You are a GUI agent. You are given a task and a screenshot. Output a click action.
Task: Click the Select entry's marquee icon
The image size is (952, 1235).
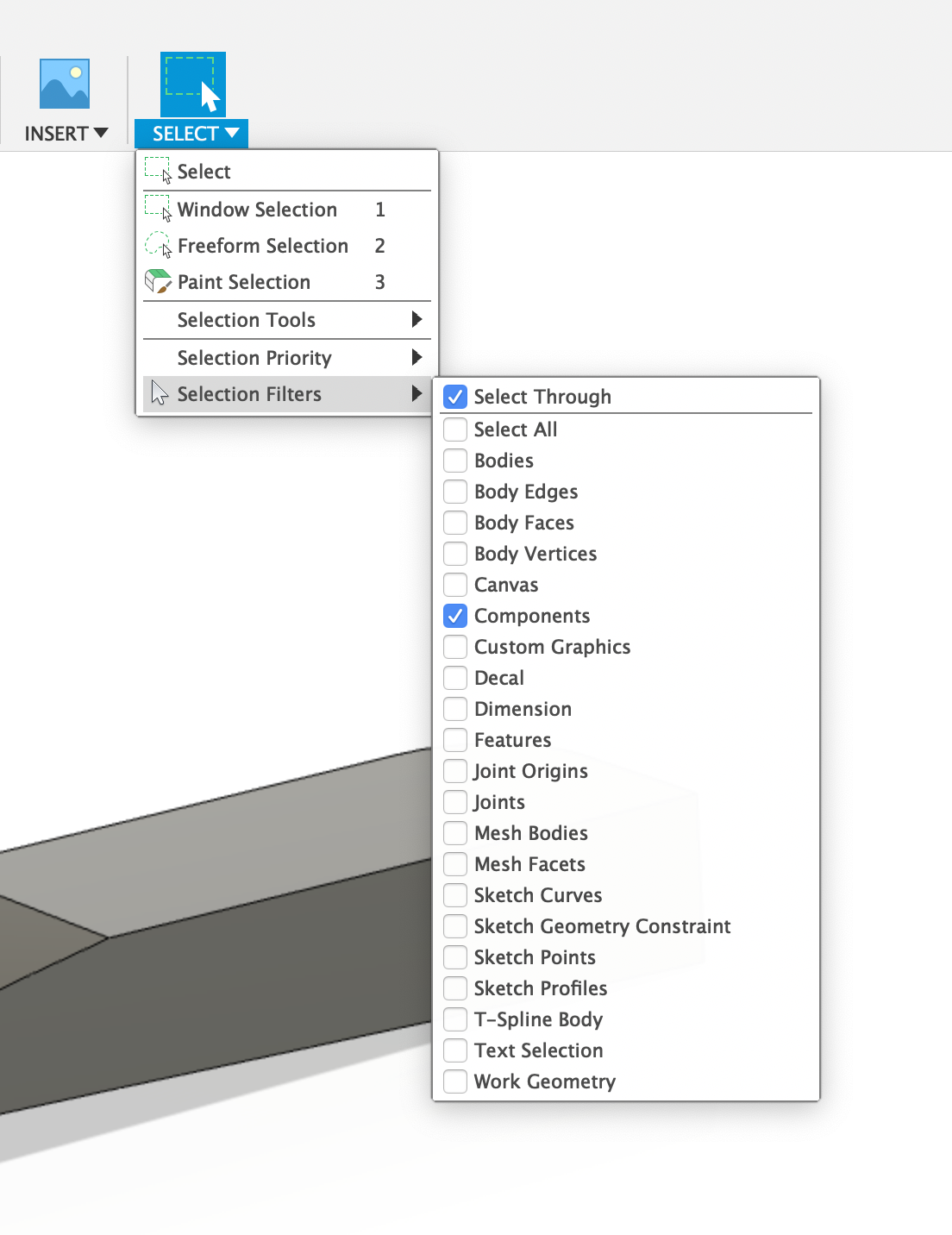(156, 170)
